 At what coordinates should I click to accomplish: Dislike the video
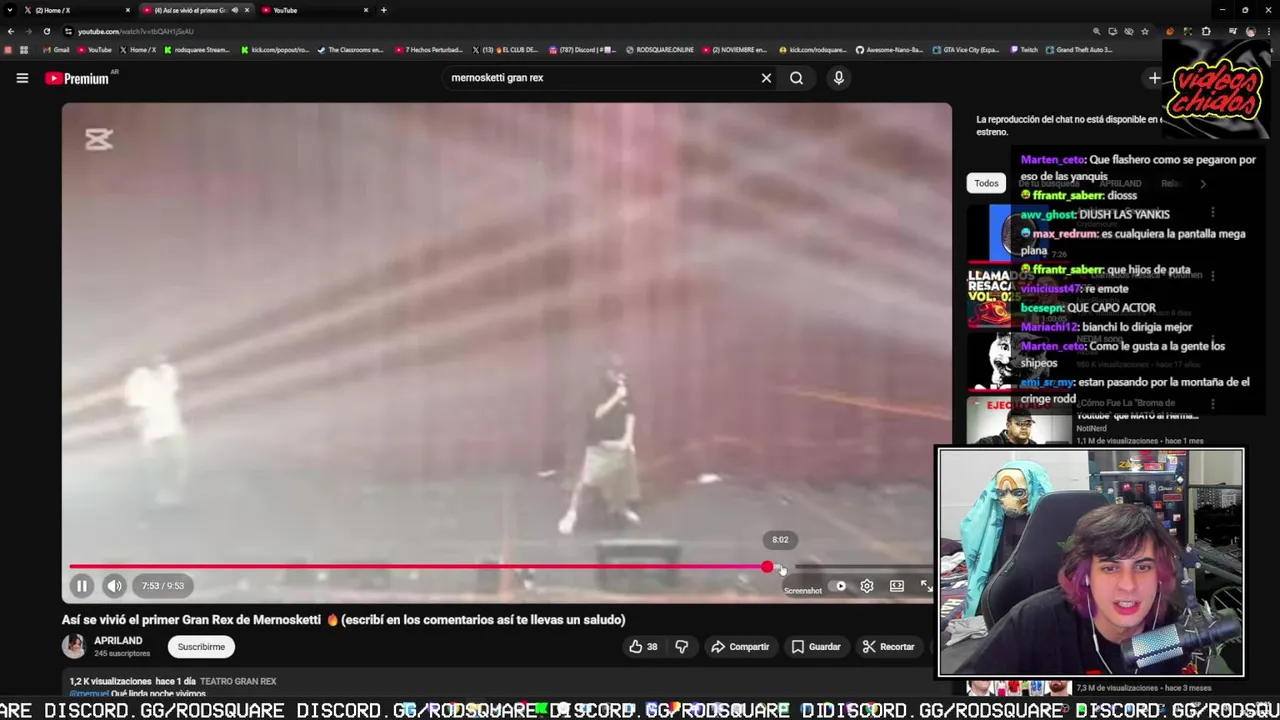point(681,647)
